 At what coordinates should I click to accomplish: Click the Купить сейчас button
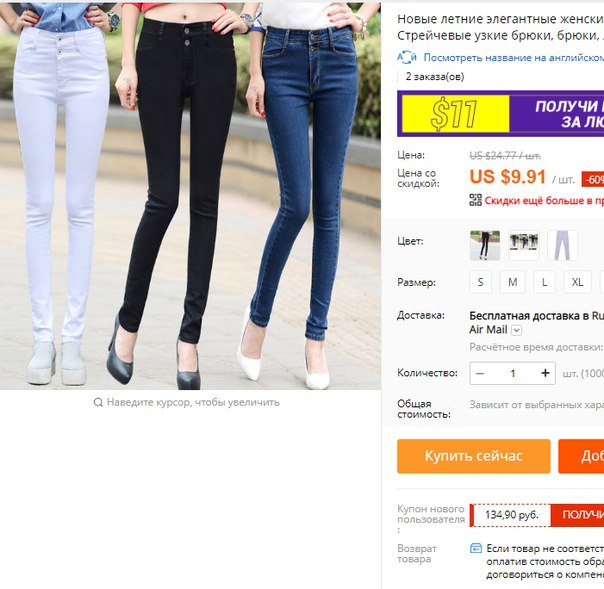[473, 456]
